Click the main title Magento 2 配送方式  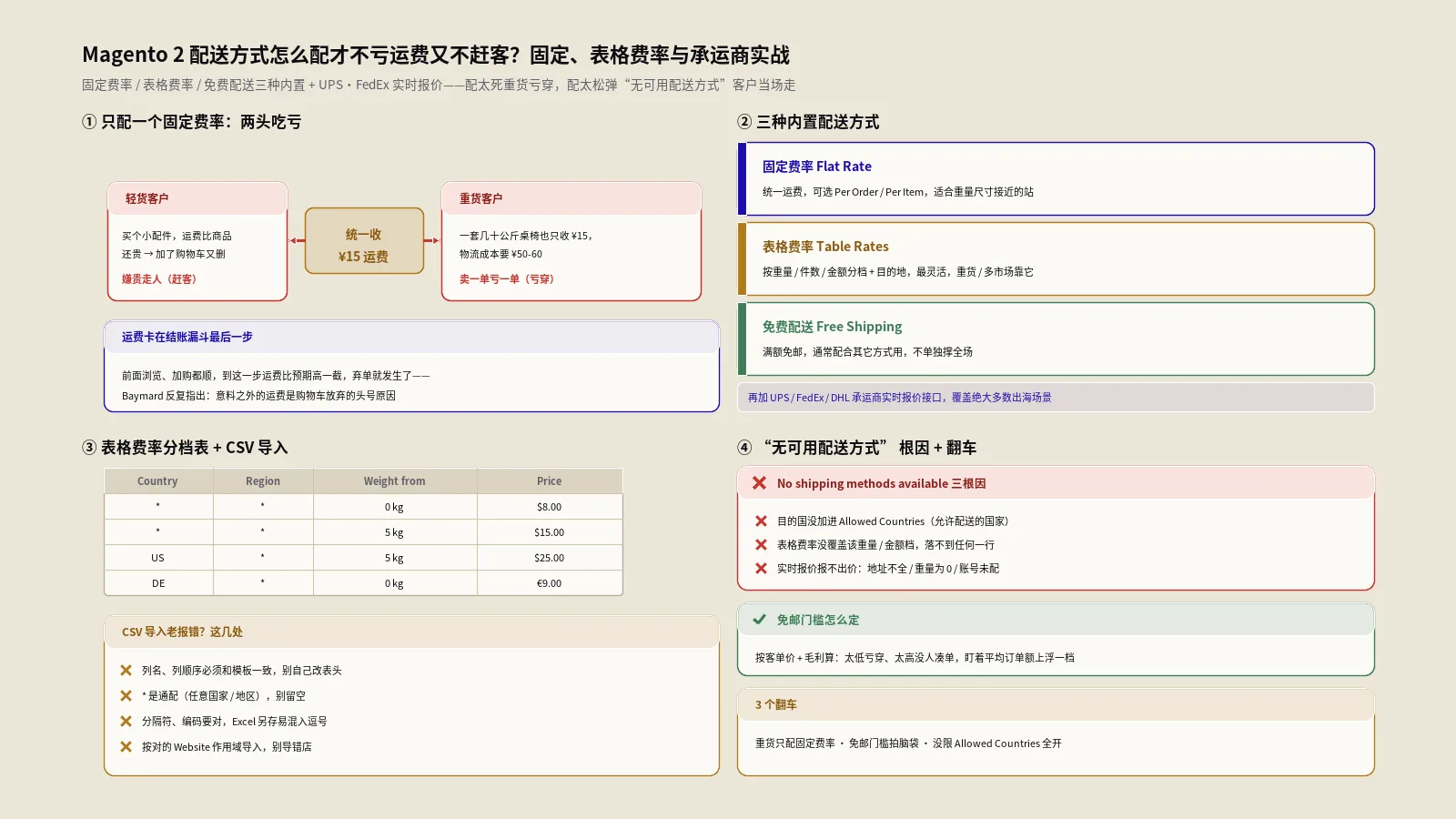436,55
